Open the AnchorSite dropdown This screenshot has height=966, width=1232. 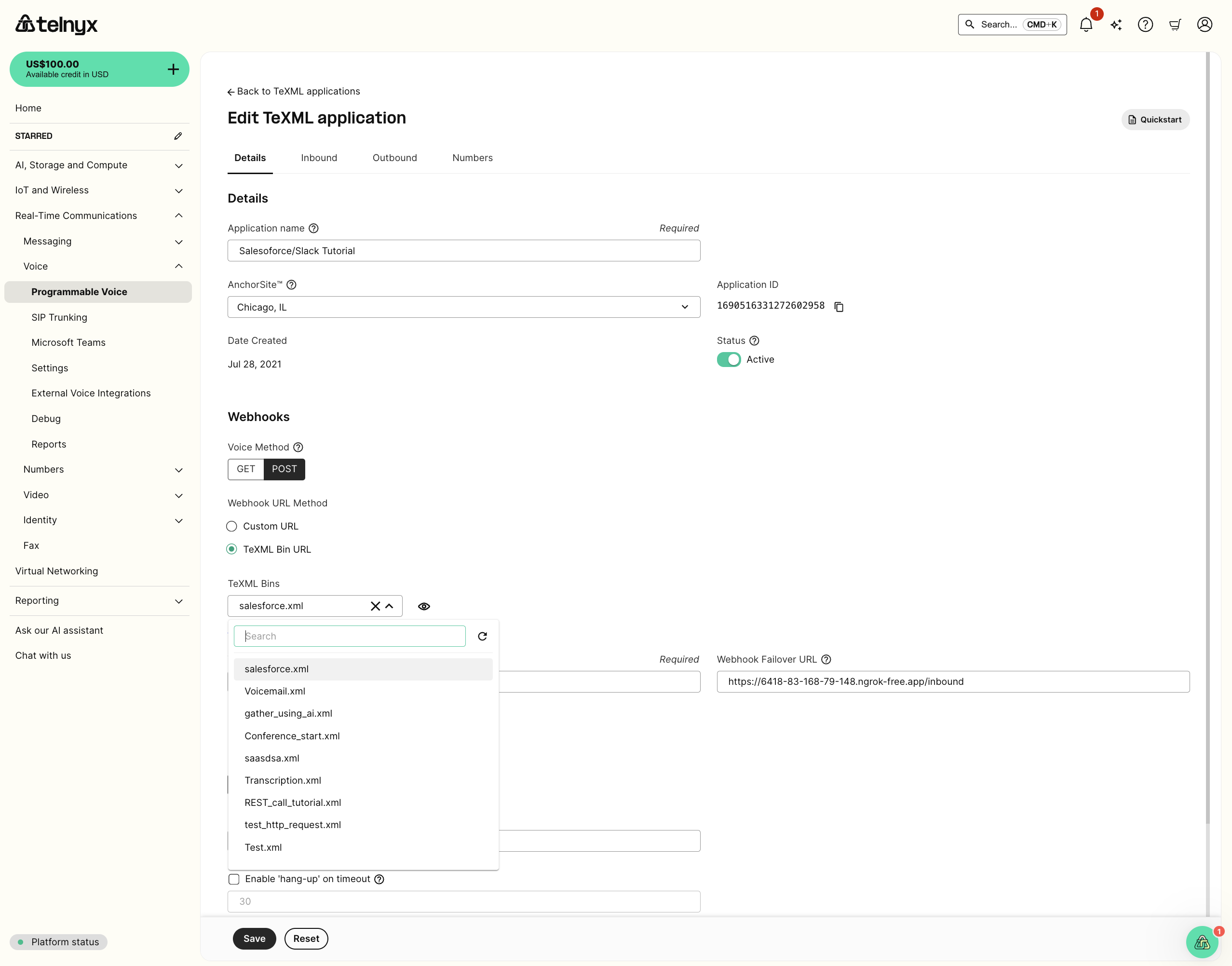tap(685, 307)
